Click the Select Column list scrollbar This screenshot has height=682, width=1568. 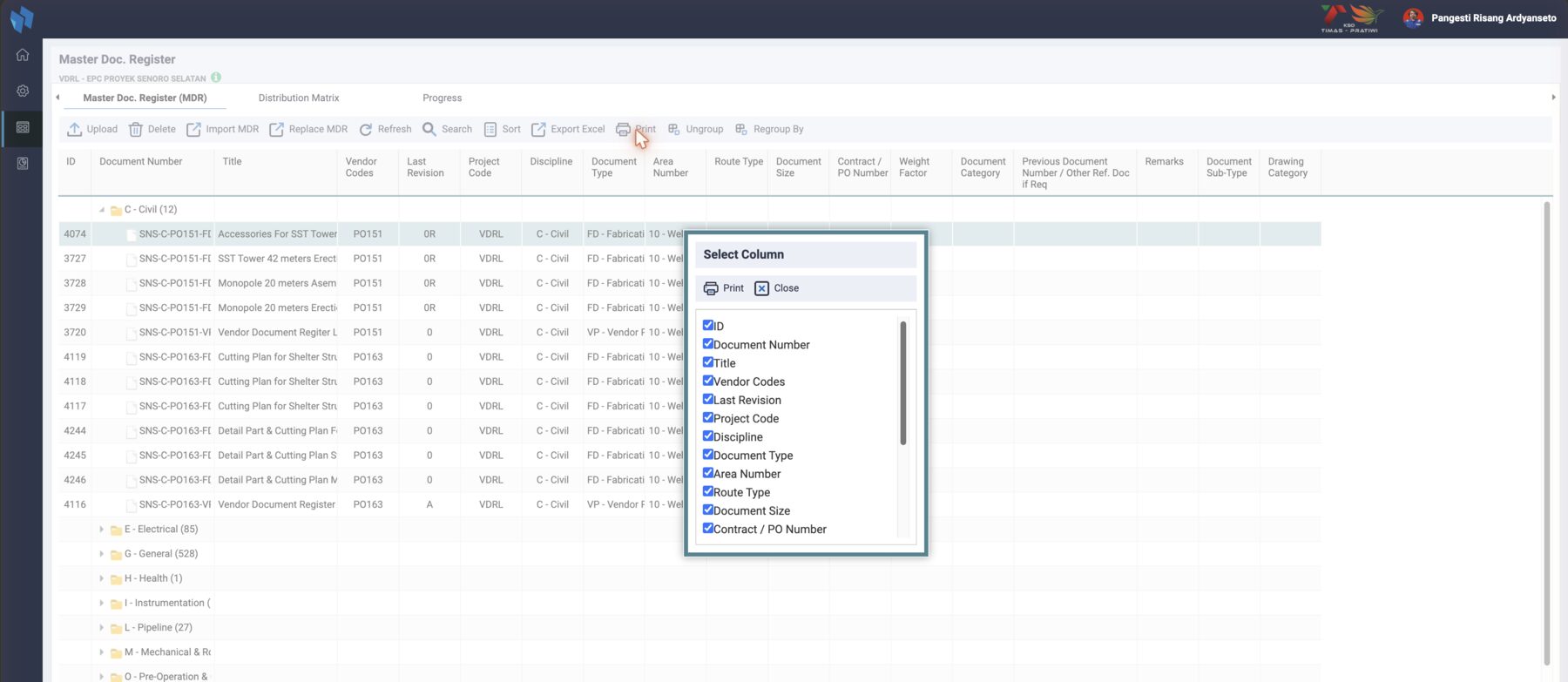click(x=903, y=383)
